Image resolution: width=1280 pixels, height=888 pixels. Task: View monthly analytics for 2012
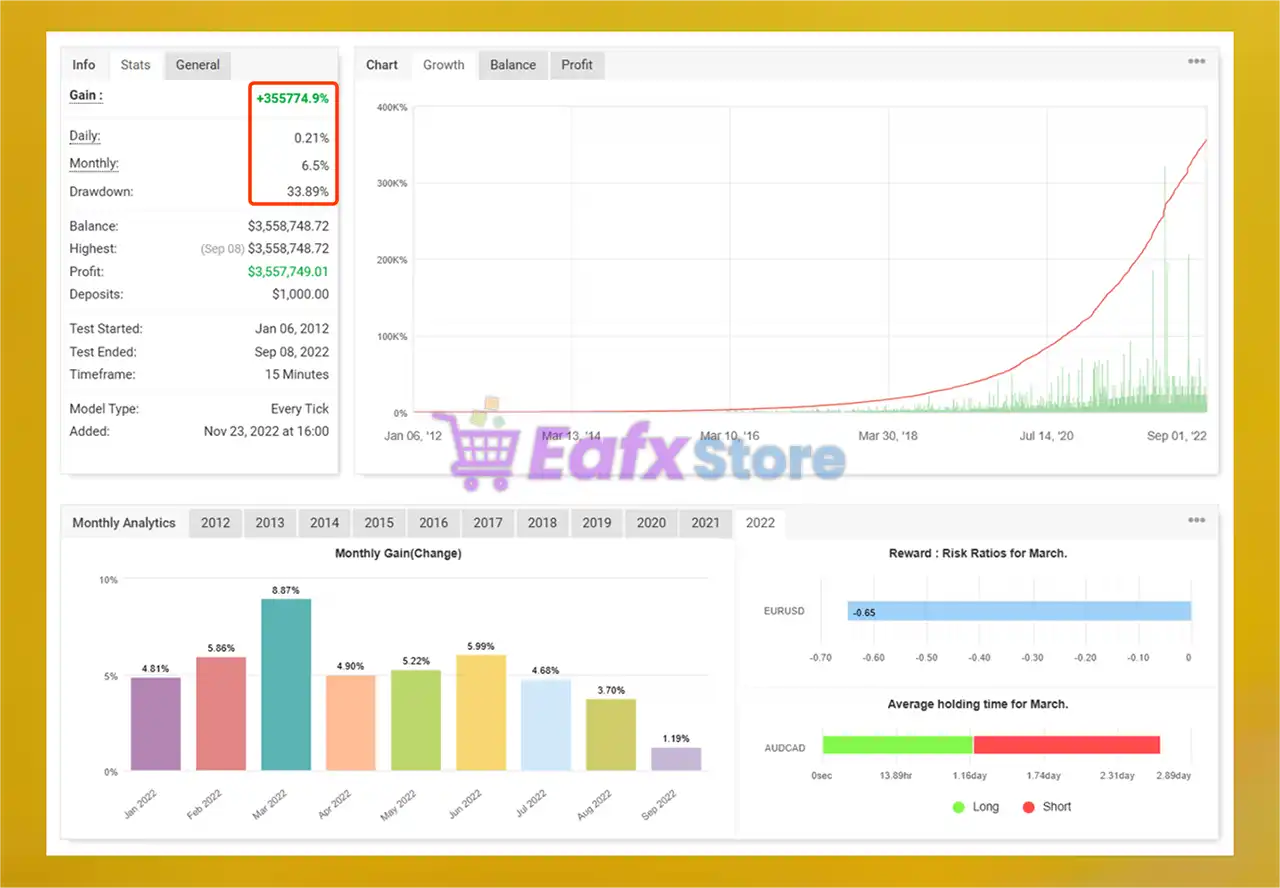click(x=215, y=523)
